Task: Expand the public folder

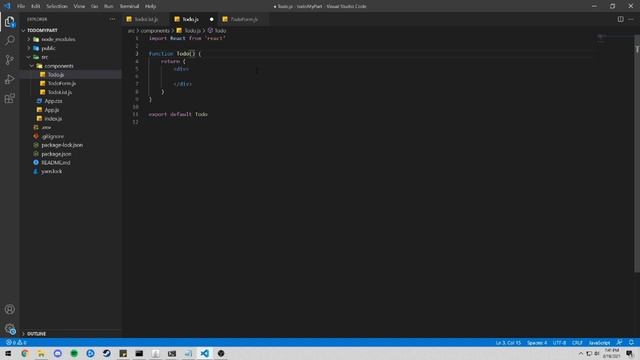Action: click(x=48, y=48)
